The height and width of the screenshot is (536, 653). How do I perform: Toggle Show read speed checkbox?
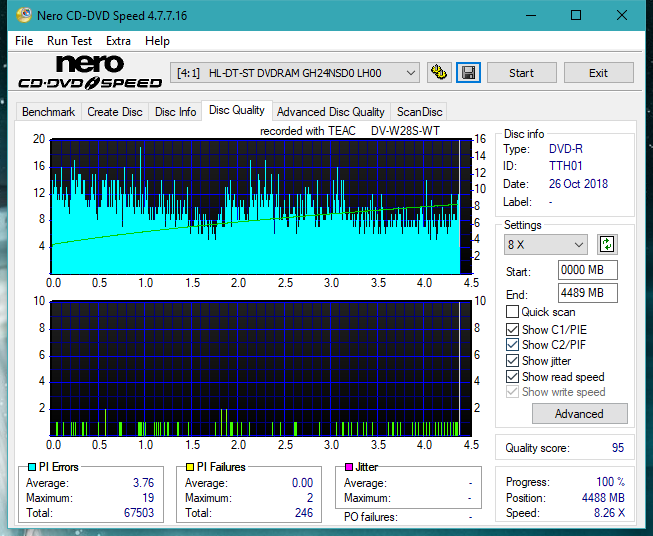pos(512,376)
